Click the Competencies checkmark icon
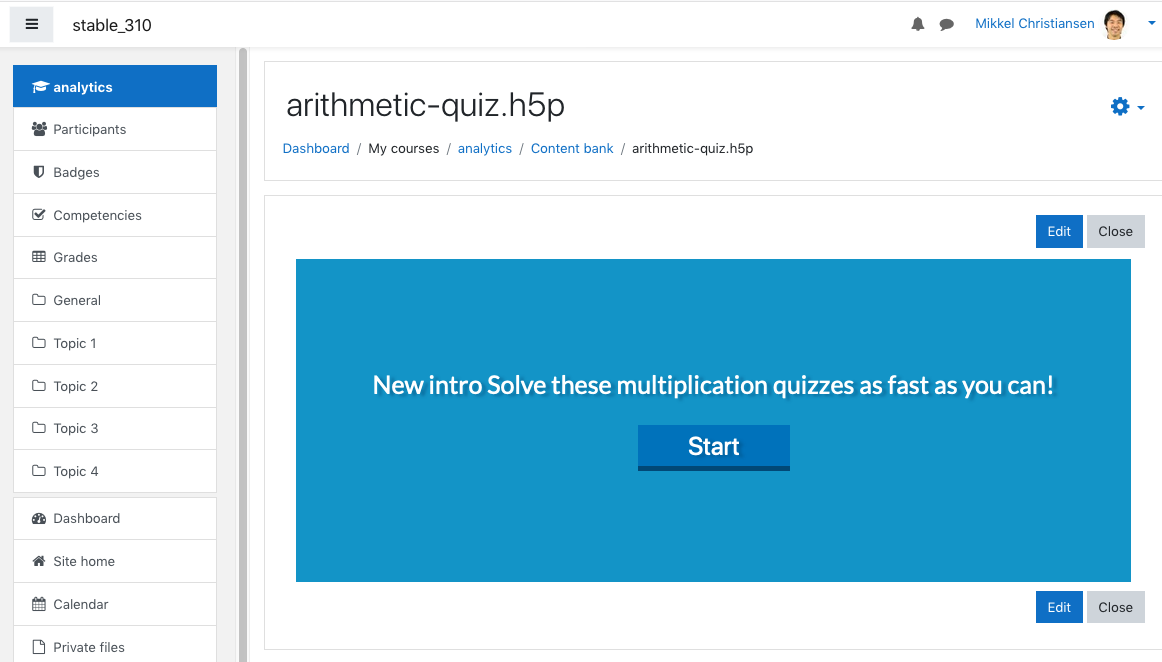The height and width of the screenshot is (662, 1162). [39, 215]
